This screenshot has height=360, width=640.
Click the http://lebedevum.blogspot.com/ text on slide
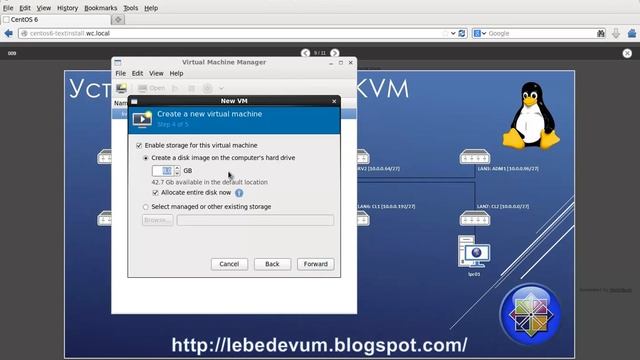[x=319, y=345]
